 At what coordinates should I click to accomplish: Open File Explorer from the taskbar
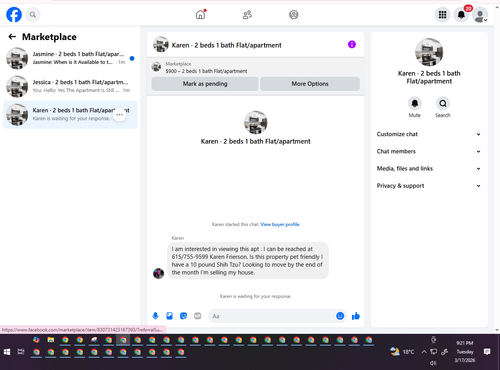tap(51, 340)
